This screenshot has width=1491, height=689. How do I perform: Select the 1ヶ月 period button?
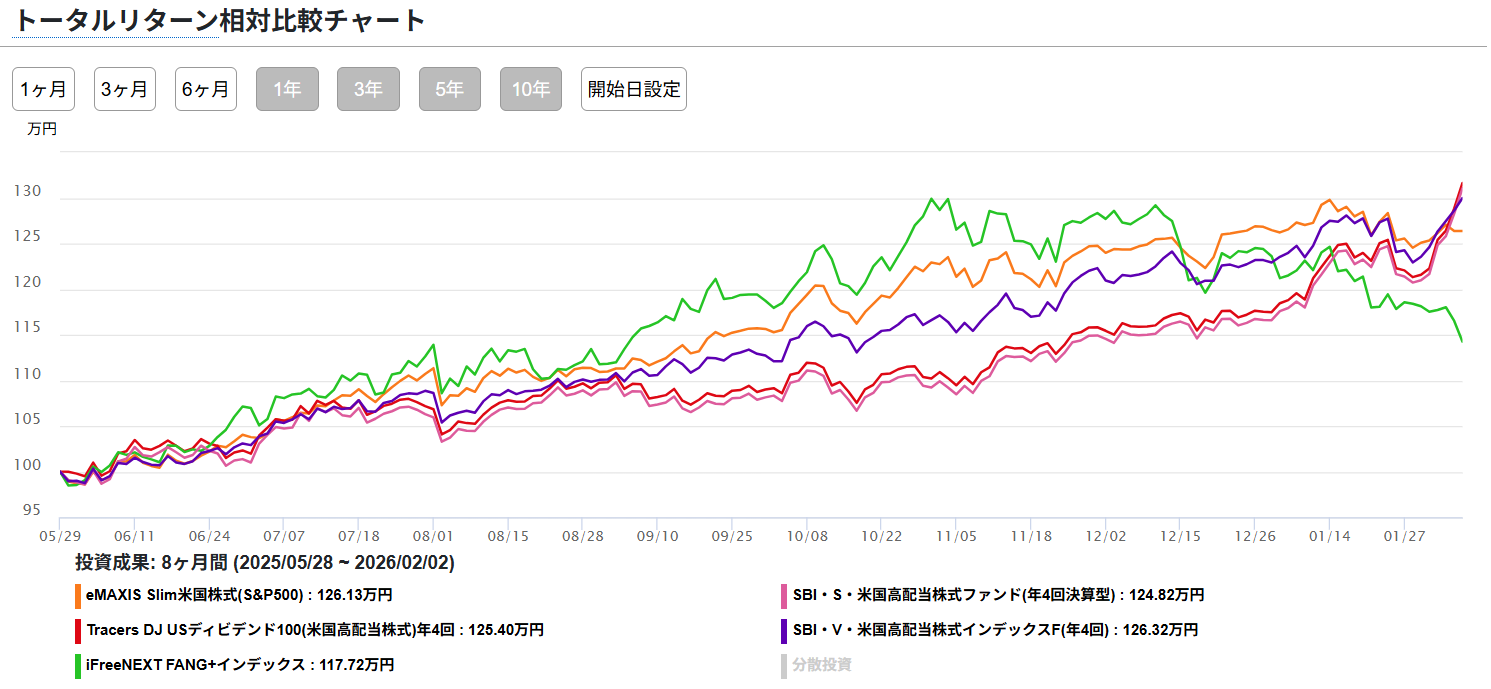click(x=43, y=89)
